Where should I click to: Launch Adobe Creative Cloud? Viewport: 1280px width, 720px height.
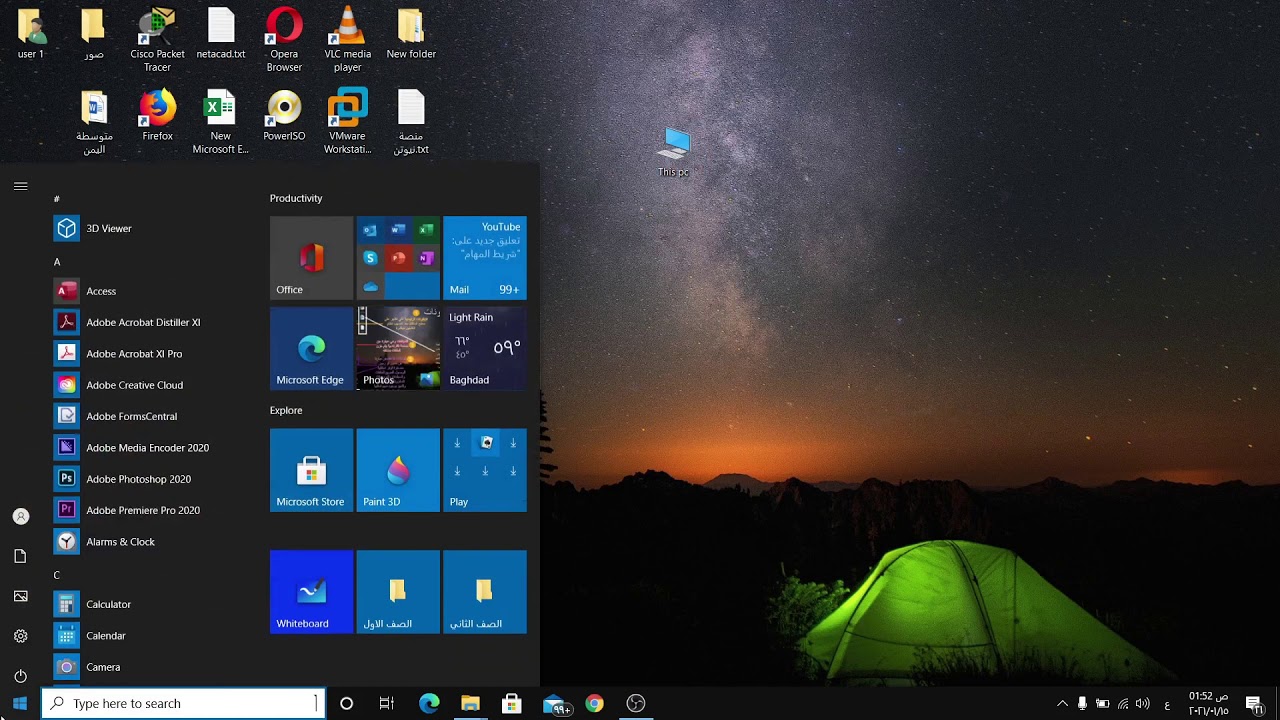pos(145,385)
